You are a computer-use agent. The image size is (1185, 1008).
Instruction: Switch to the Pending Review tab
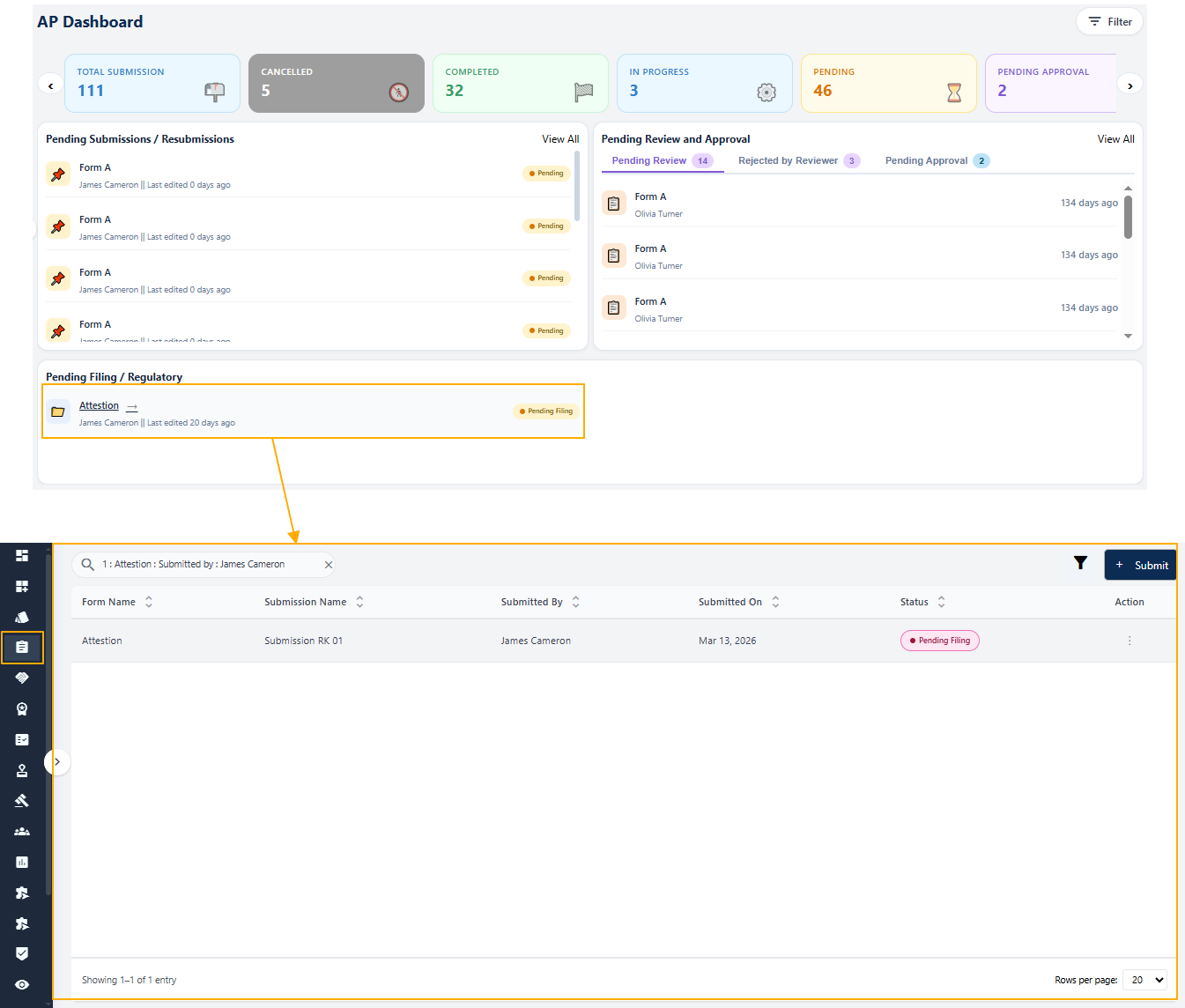pyautogui.click(x=663, y=160)
